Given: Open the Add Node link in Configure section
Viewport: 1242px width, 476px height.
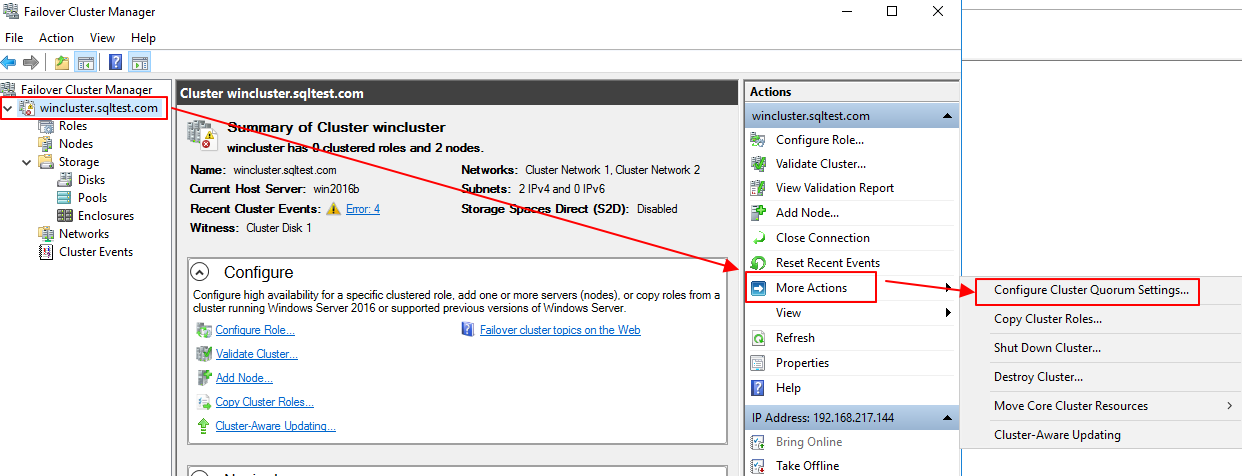Looking at the screenshot, I should pos(244,378).
